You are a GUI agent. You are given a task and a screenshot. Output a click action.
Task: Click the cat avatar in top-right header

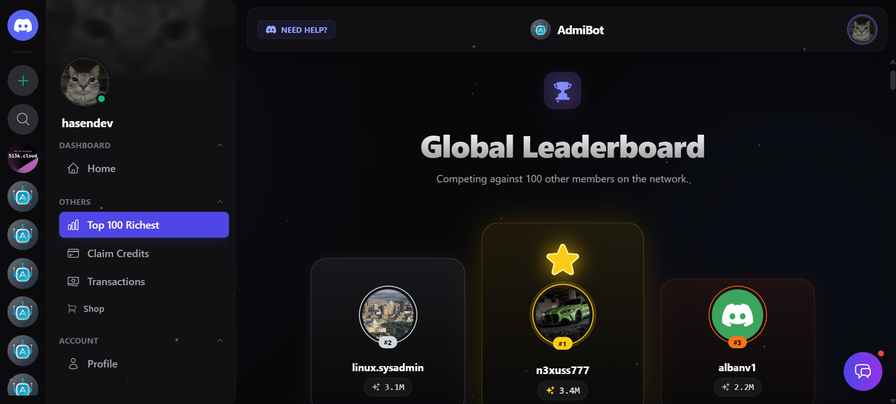[x=862, y=29]
